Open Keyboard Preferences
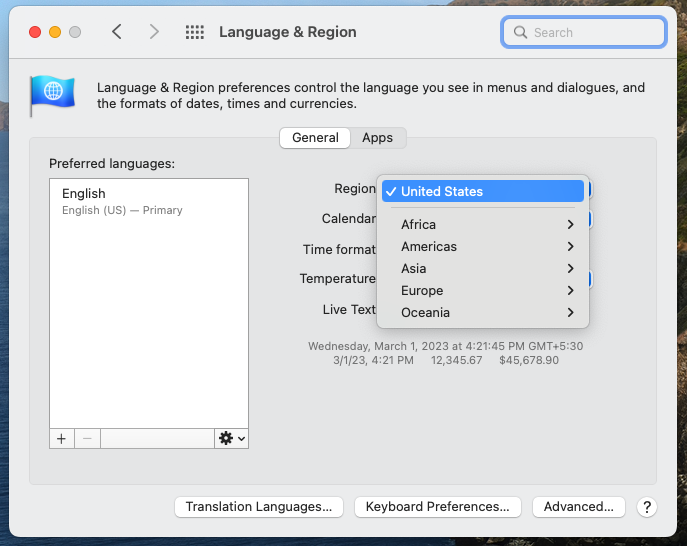 pos(438,507)
